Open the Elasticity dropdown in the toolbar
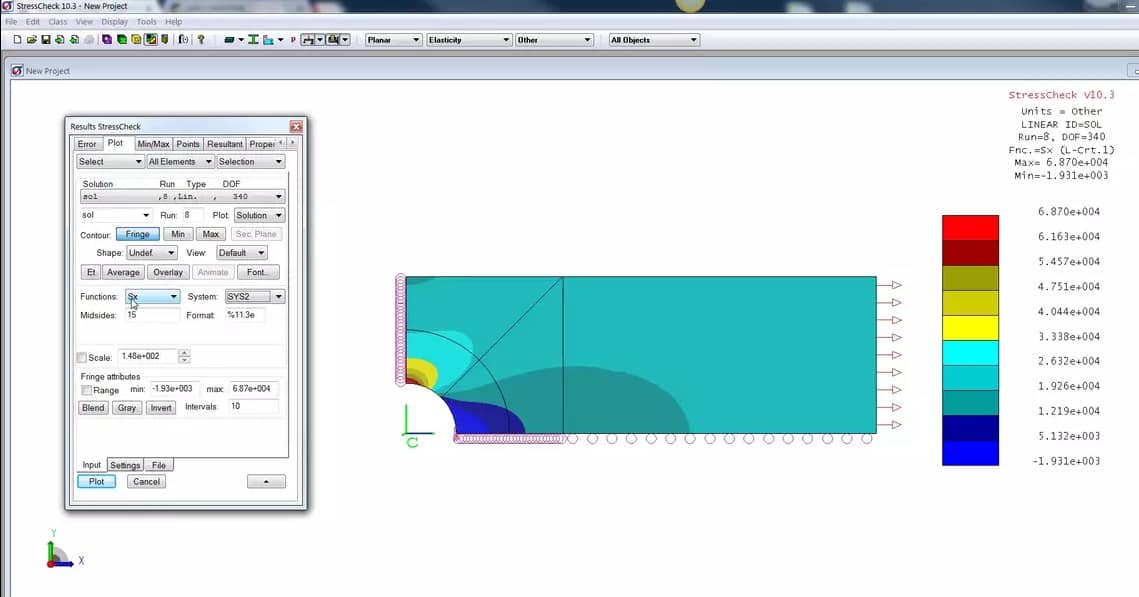 (469, 40)
